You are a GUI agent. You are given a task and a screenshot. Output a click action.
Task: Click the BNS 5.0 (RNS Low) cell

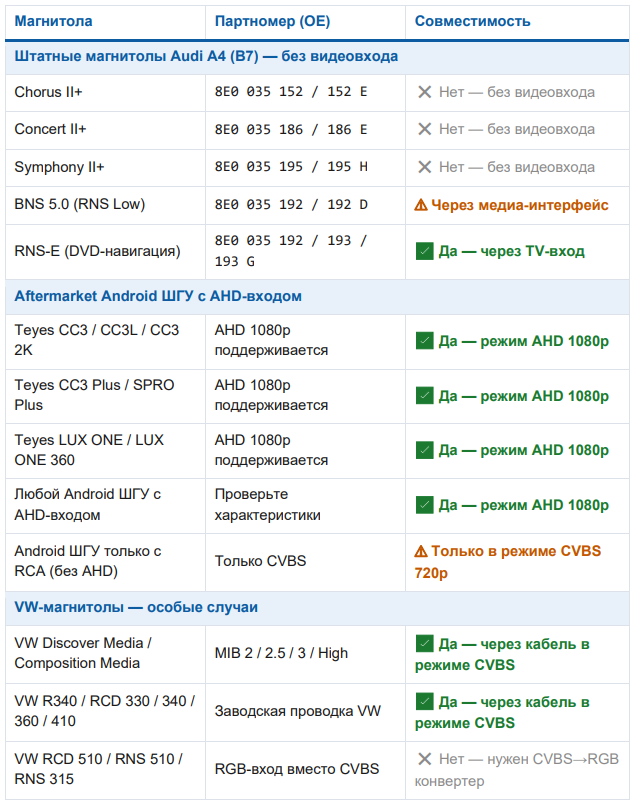(105, 204)
